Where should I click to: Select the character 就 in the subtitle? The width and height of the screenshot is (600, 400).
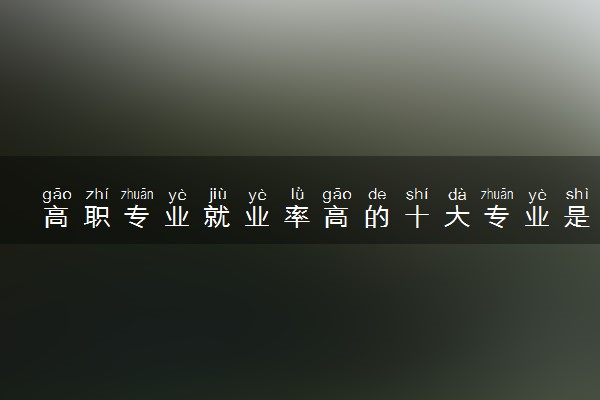click(217, 217)
